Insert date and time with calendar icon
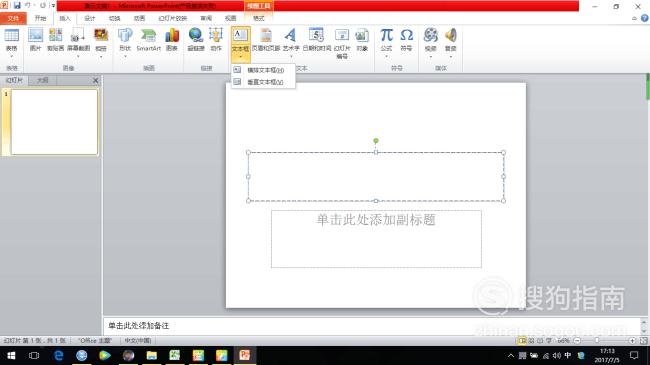Viewport: 650px width, 365px height. click(316, 35)
